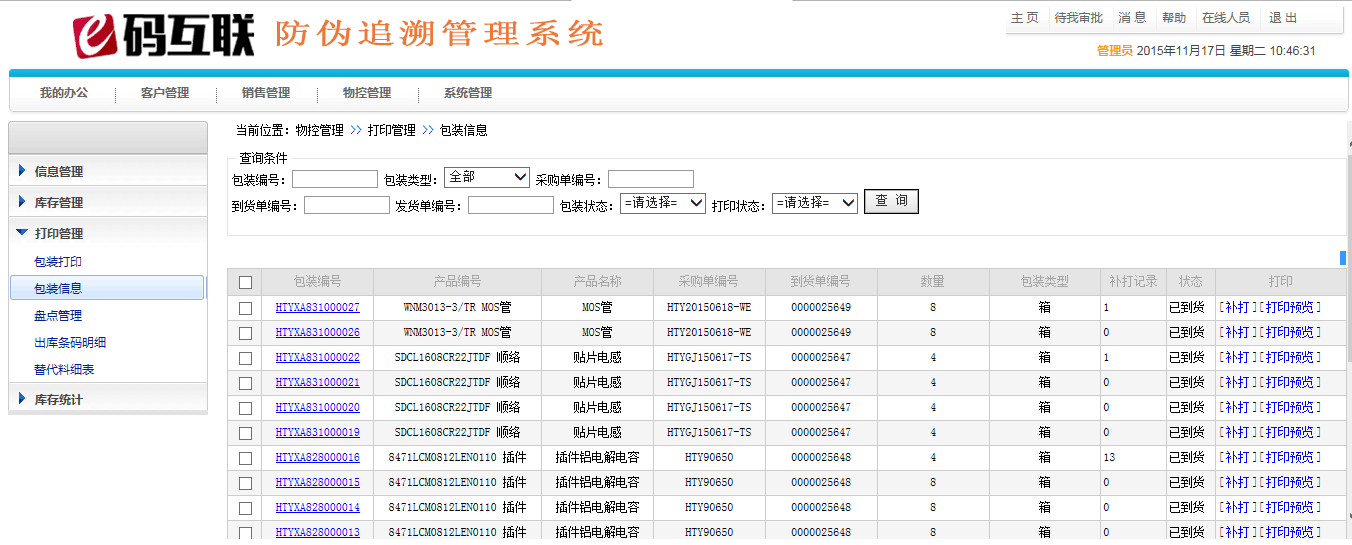The image size is (1352, 545).
Task: Click 打印预览 for row HTYXA831000026
Action: 1289,333
